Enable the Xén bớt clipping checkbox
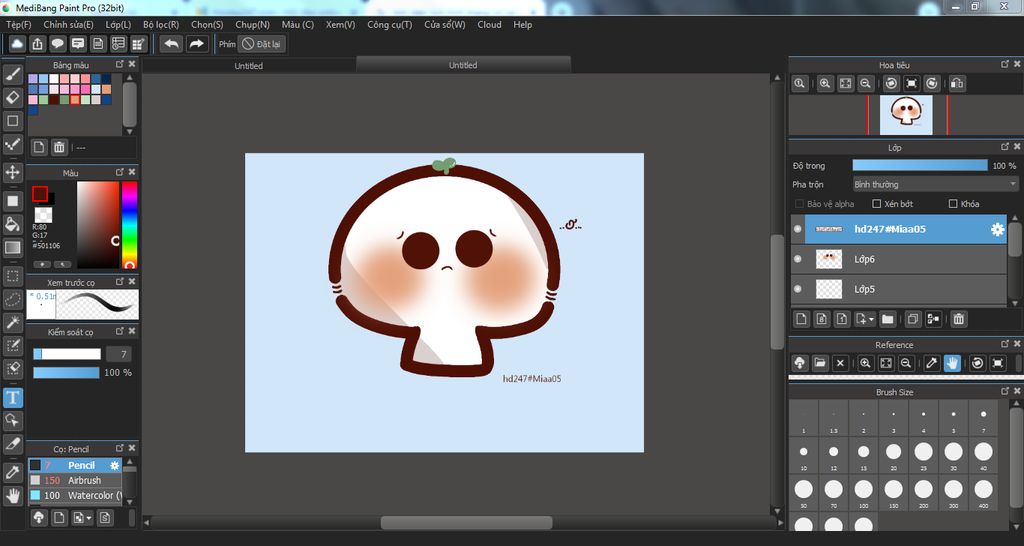1024x546 pixels. [877, 204]
